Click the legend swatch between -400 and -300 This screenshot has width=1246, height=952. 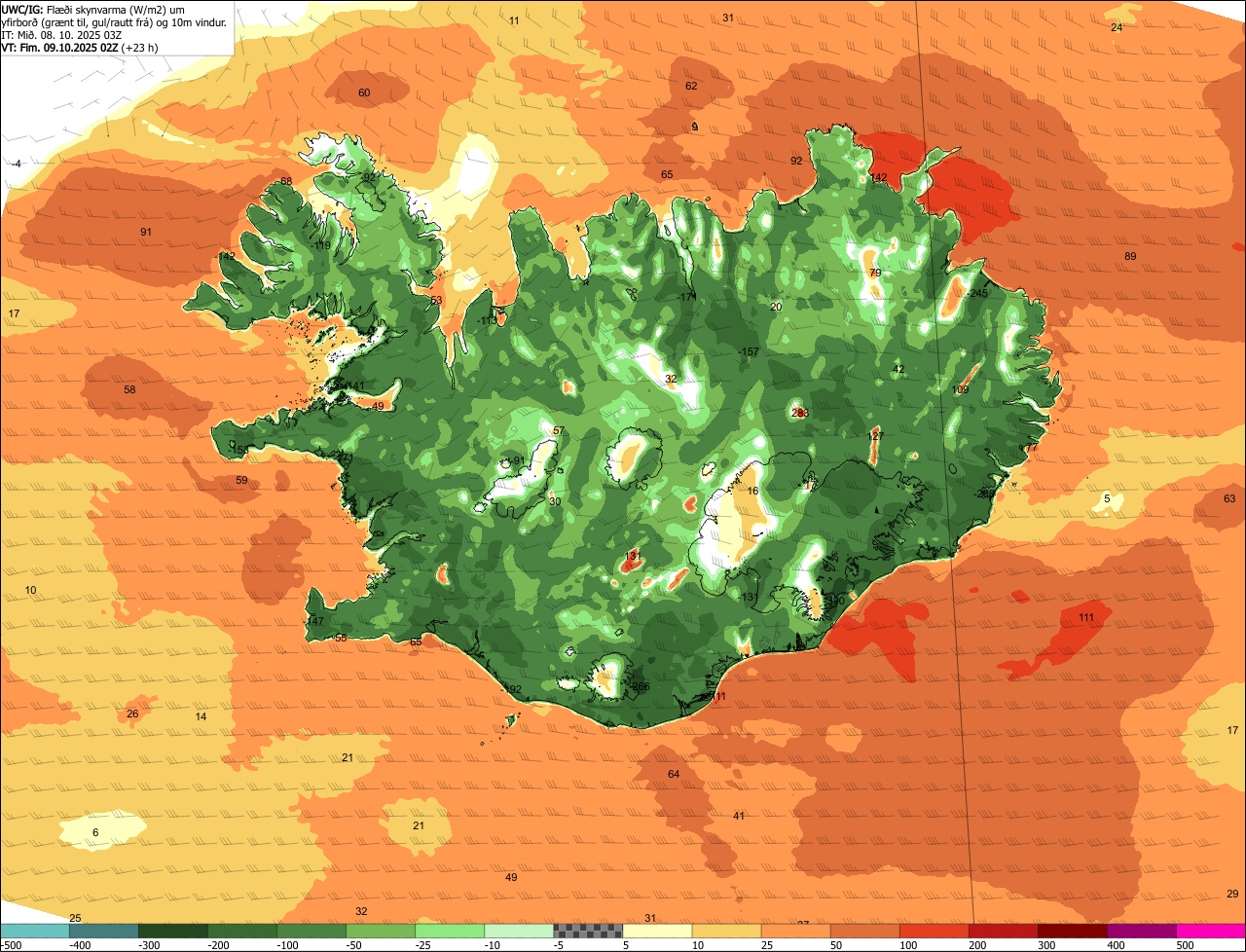click(x=103, y=931)
